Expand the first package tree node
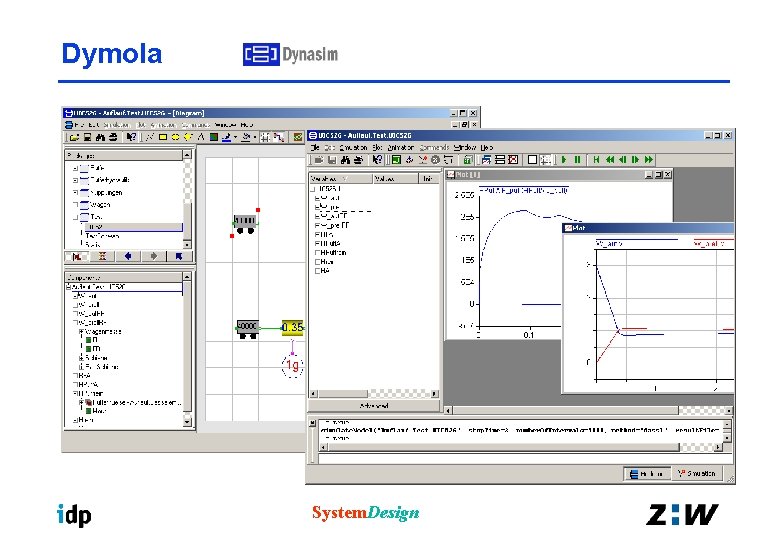 pyautogui.click(x=76, y=168)
